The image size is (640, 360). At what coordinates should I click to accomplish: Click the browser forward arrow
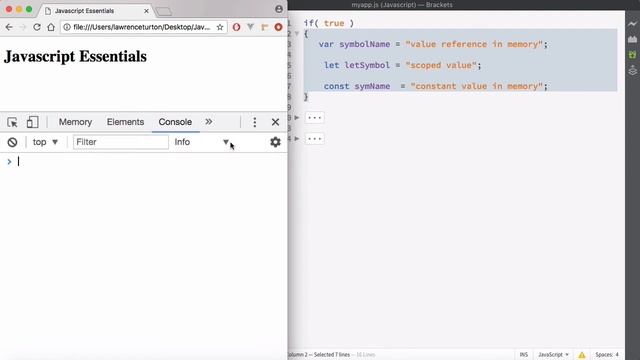[23, 27]
